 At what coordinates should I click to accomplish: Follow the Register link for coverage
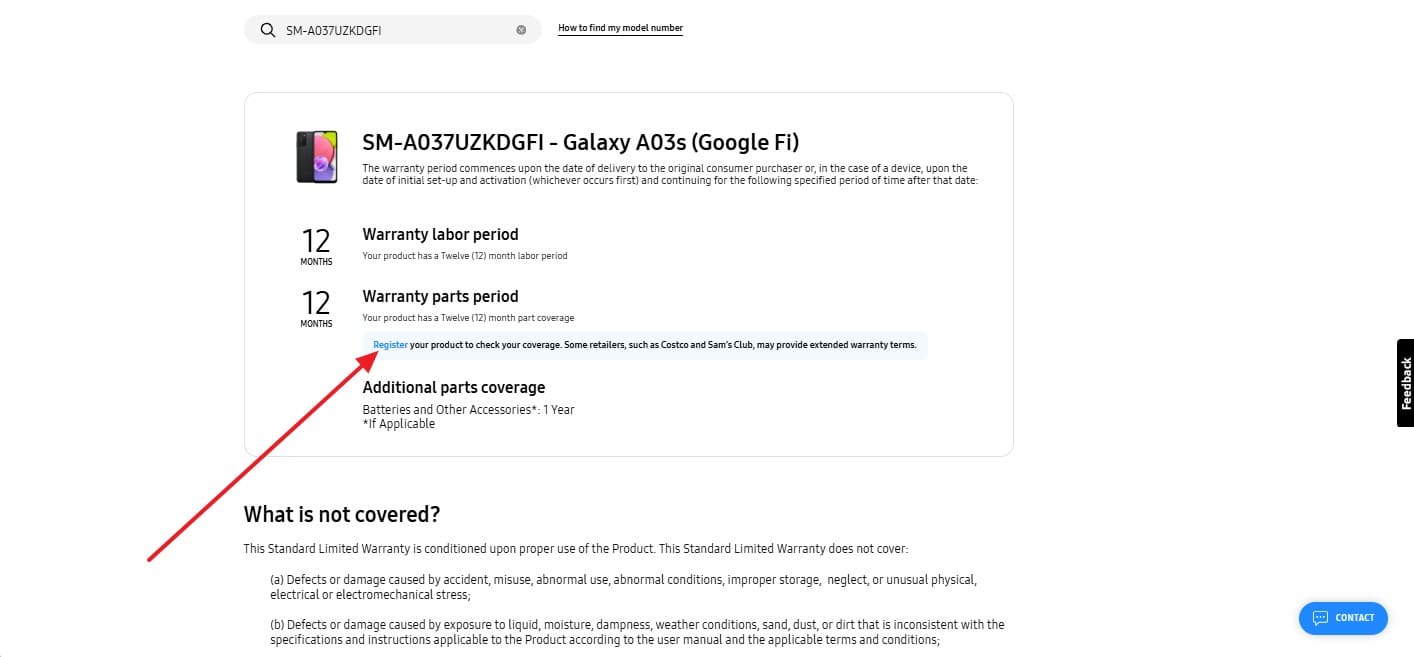[x=390, y=345]
